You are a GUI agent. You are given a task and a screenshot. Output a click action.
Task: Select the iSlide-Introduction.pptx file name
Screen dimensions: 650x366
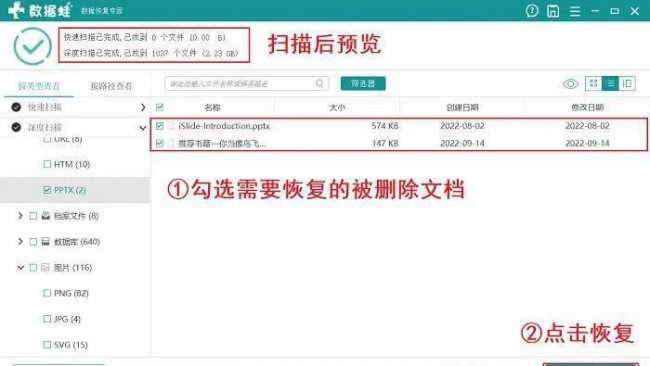pos(224,126)
